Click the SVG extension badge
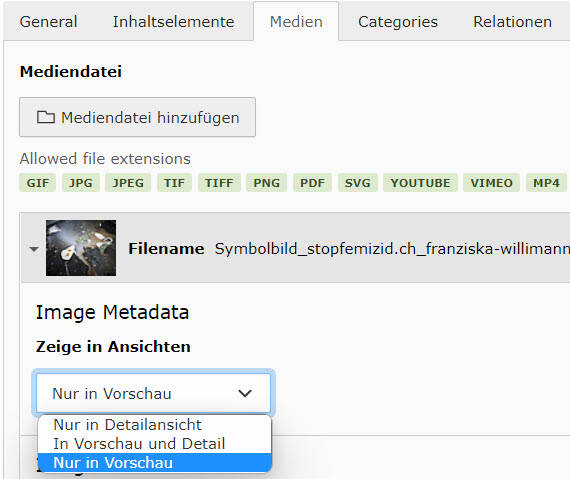Image resolution: width=570 pixels, height=479 pixels. tap(358, 183)
